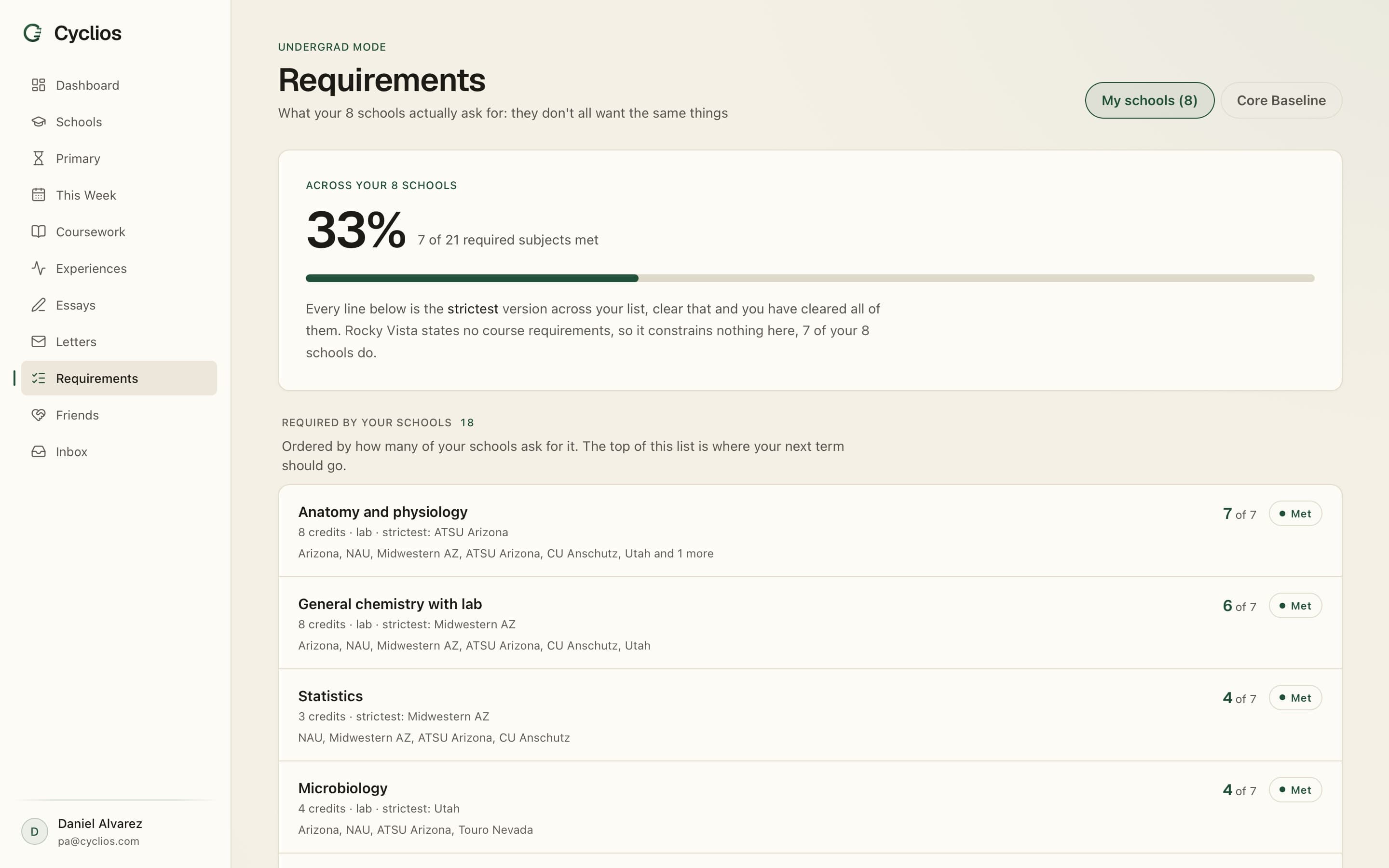Click the Letters envelope icon
This screenshot has width=1389, height=868.
[x=39, y=341]
